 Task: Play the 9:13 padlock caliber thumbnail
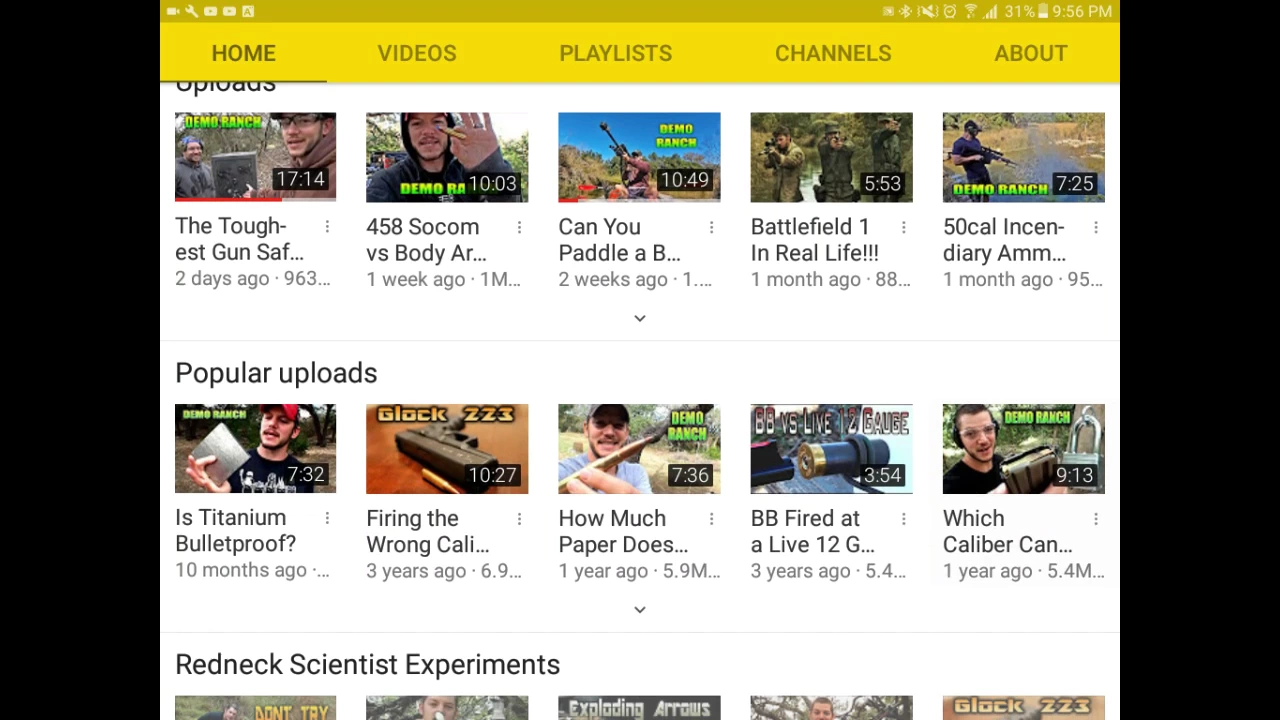[1023, 449]
